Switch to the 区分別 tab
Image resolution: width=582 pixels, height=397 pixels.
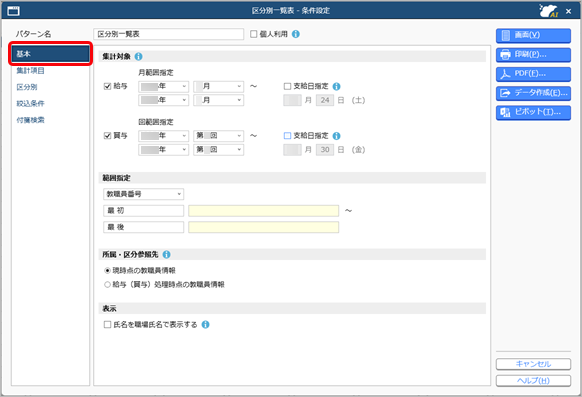(x=27, y=87)
